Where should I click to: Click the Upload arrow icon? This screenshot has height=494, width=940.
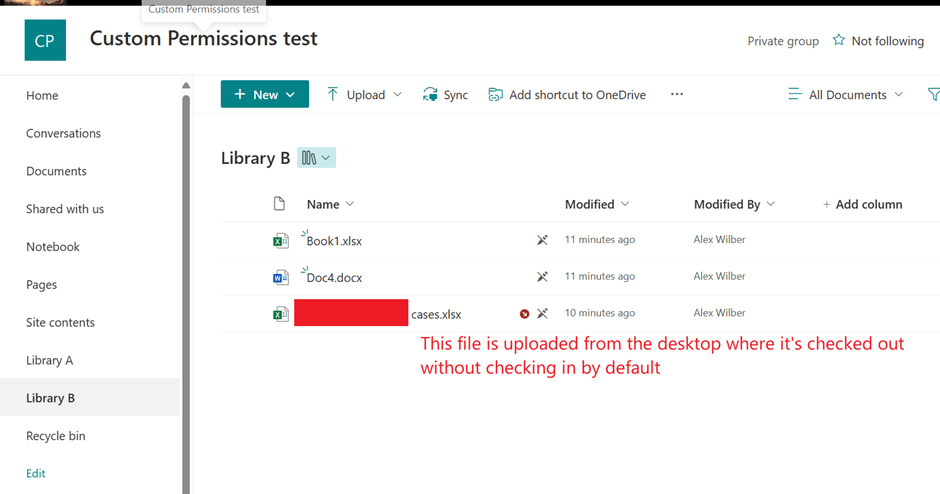click(333, 94)
